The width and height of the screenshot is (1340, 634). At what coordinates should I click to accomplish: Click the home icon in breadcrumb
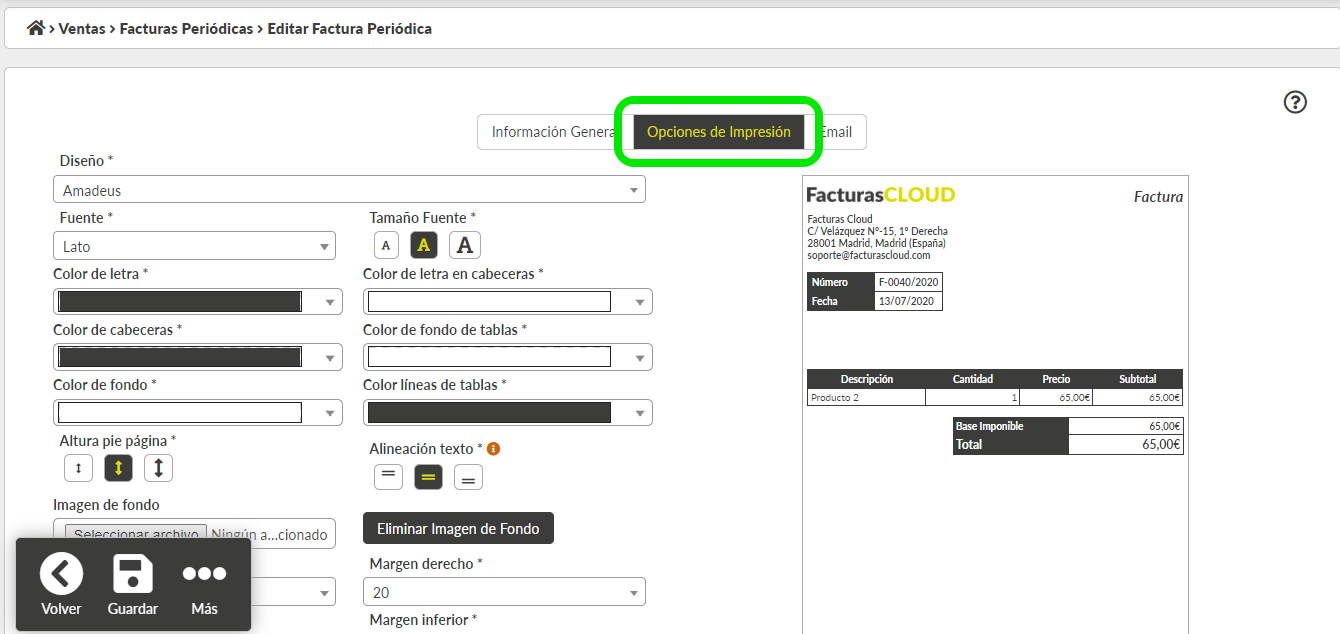[36, 28]
